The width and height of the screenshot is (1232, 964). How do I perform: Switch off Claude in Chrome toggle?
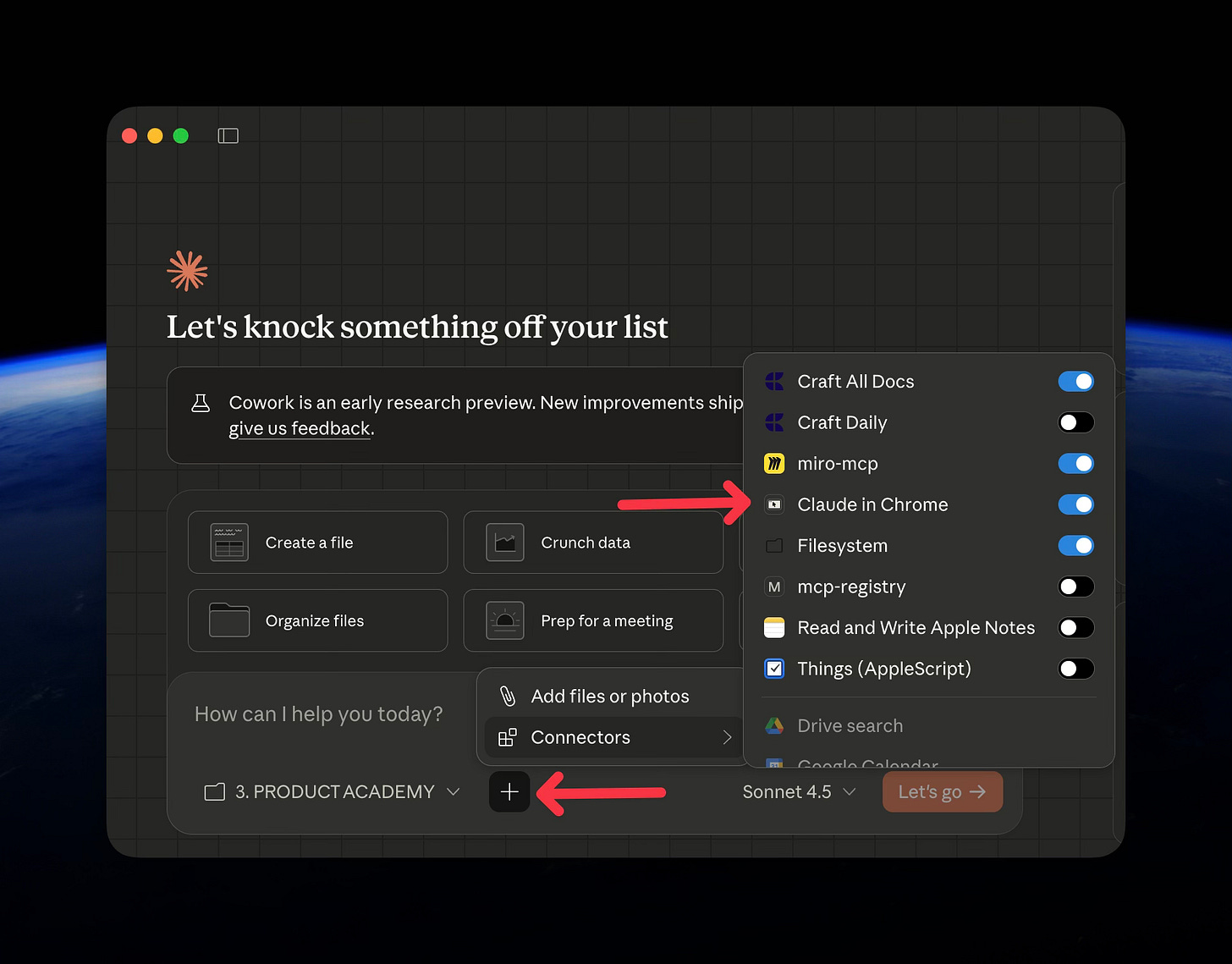click(x=1076, y=504)
